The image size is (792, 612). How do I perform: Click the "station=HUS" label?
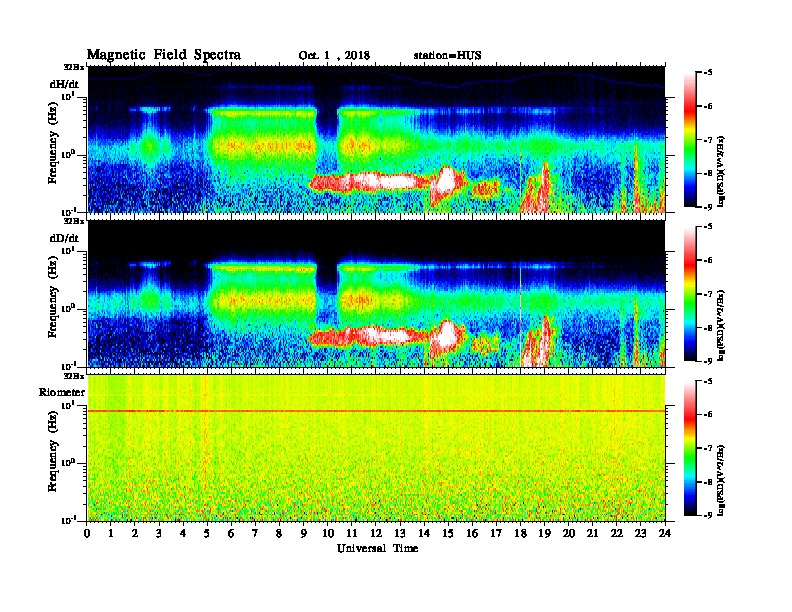447,56
